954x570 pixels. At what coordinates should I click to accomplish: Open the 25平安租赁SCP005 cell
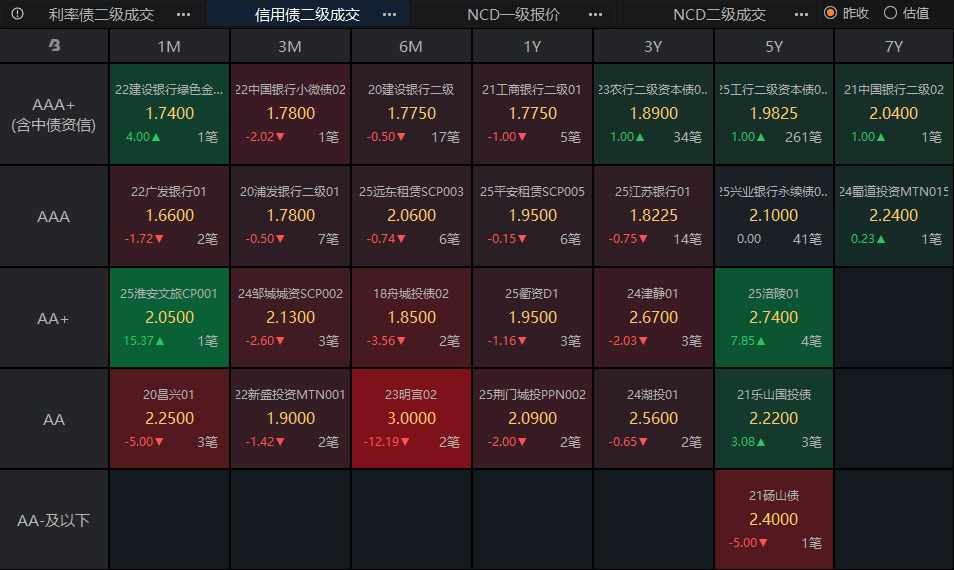(x=532, y=216)
